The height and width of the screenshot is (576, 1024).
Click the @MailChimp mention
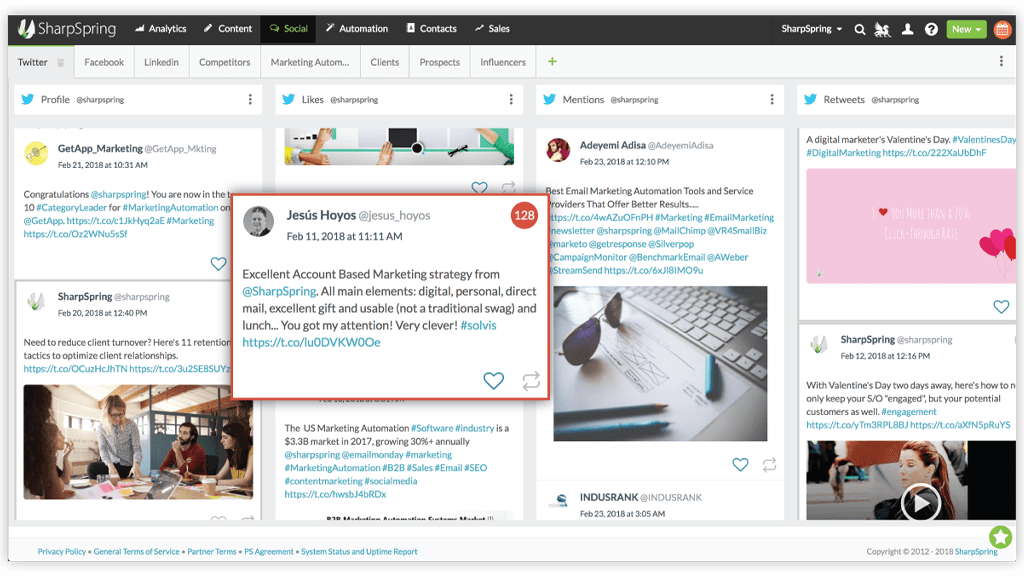point(680,231)
